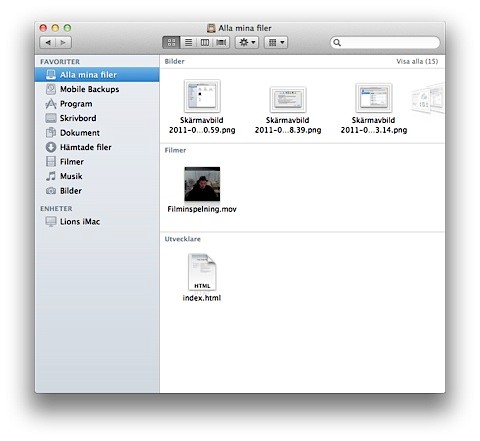Click the Program applications icon
The image size is (480, 441).
click(x=51, y=104)
